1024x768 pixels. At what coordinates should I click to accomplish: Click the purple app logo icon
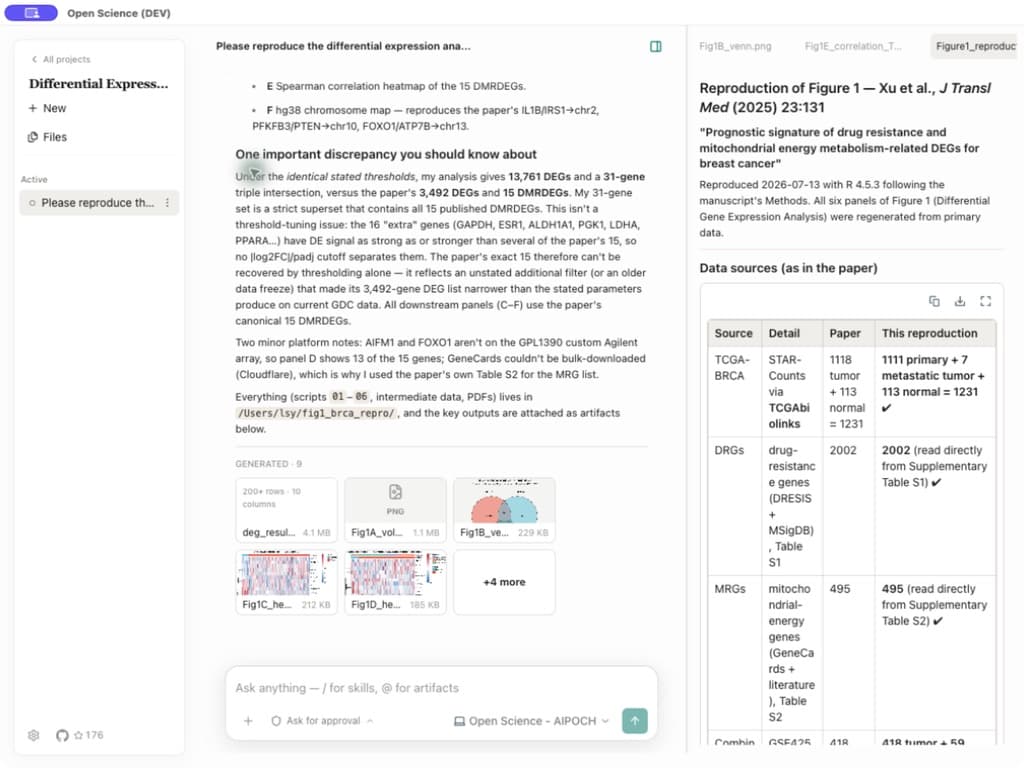[31, 13]
